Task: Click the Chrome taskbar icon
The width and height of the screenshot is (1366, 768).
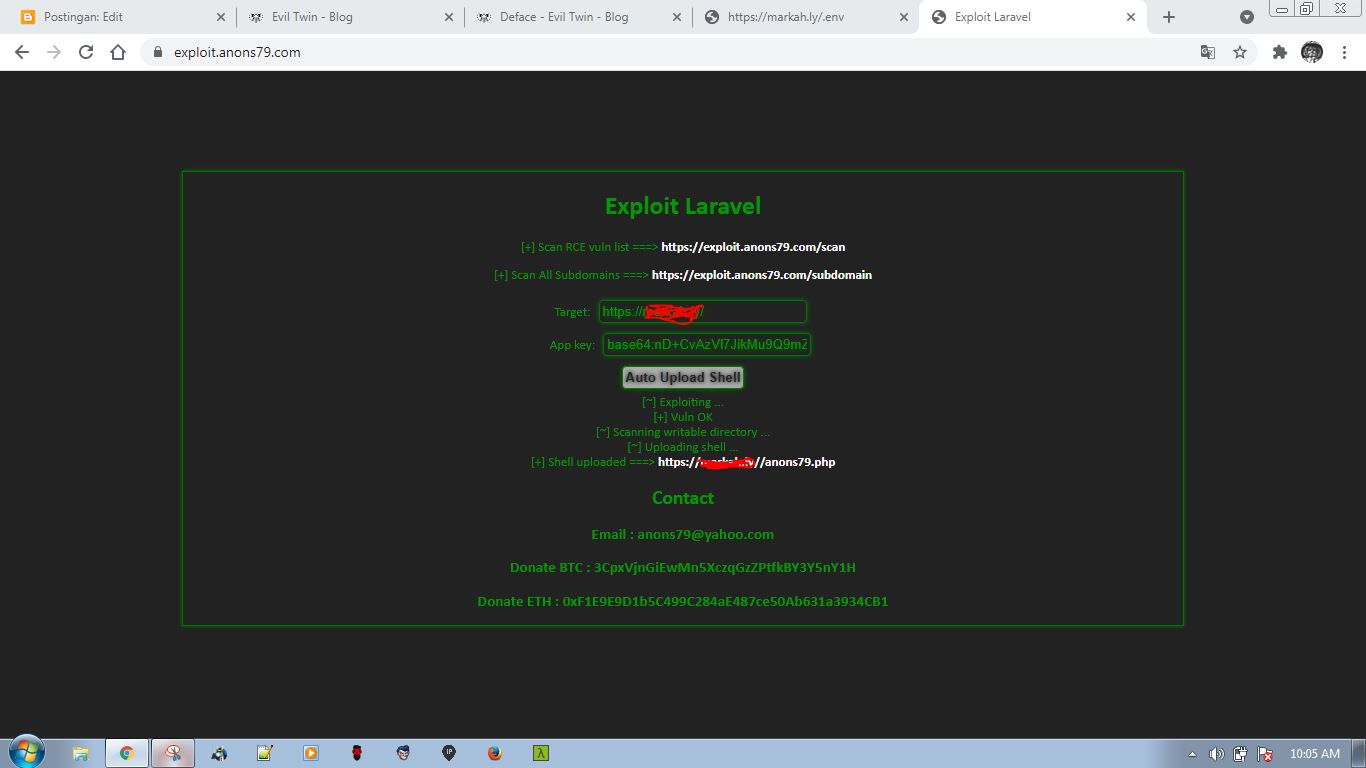Action: tap(127, 753)
